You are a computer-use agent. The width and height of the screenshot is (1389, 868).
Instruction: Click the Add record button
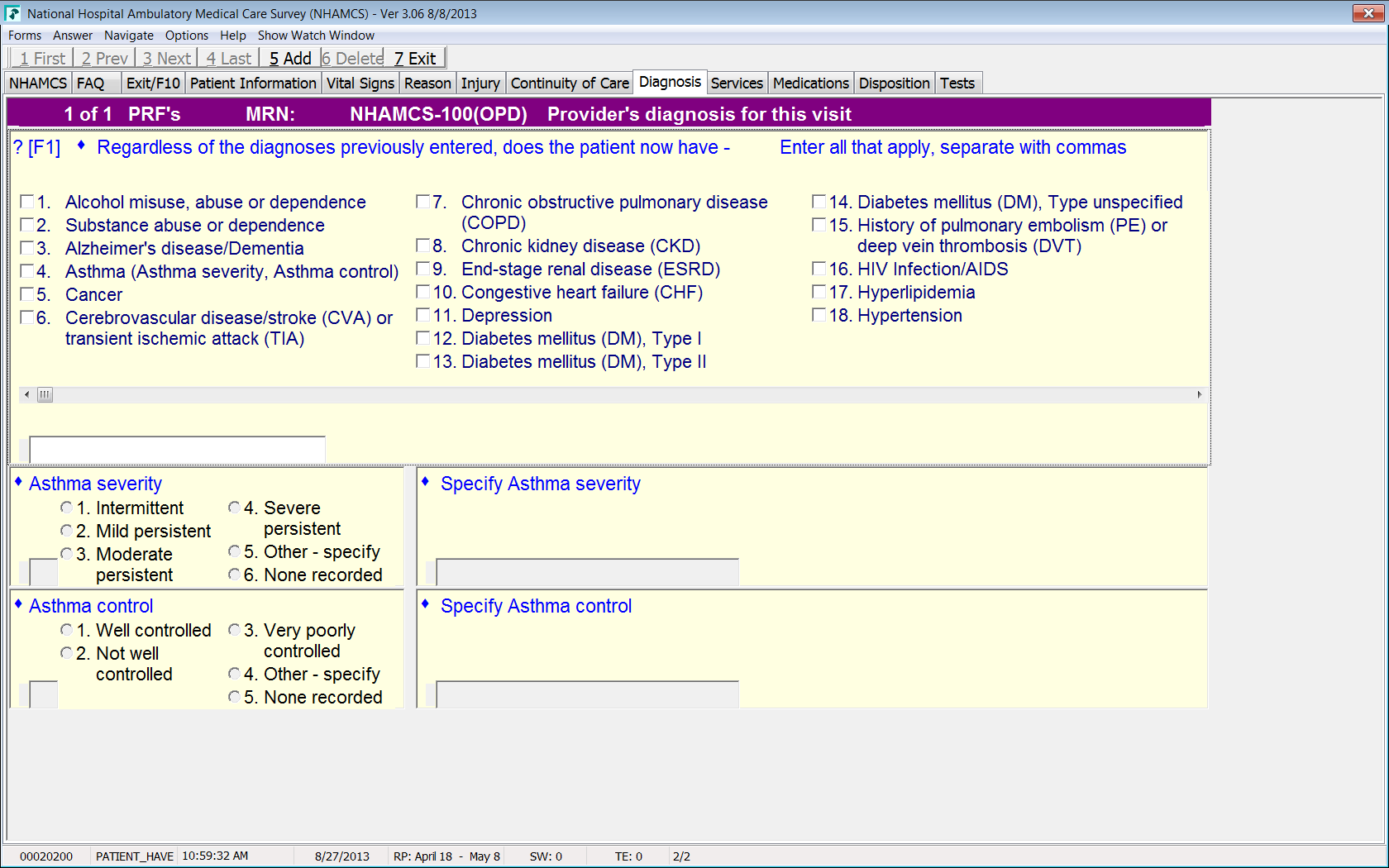(290, 58)
